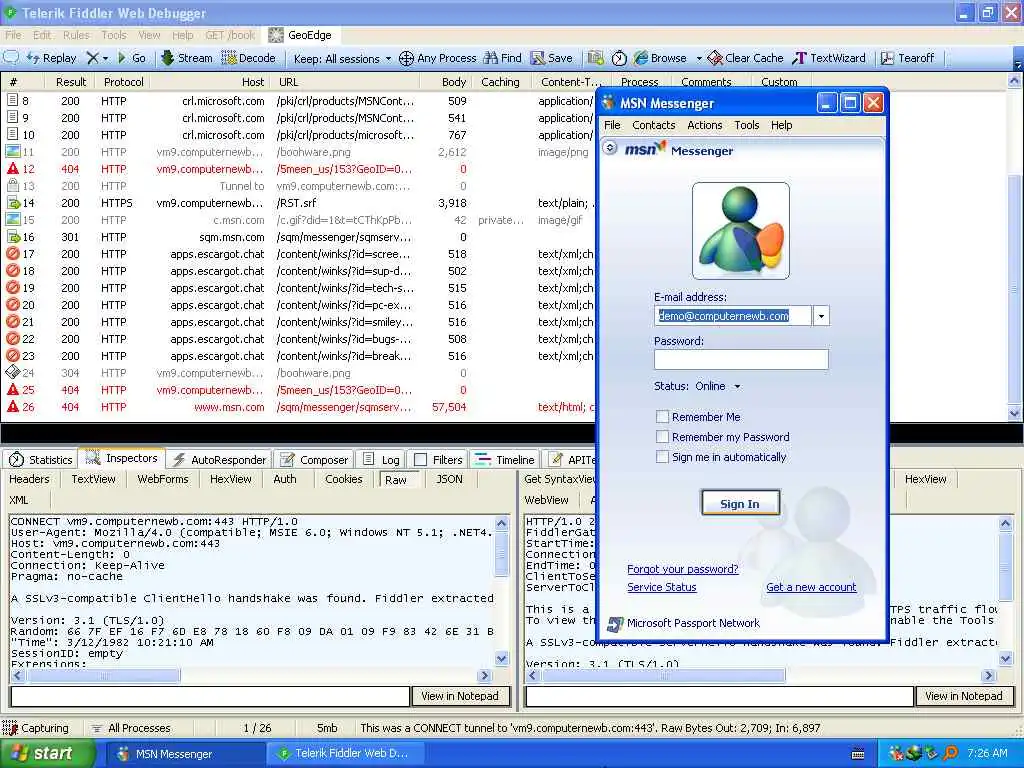Click the comment balloon icon in toolbar
The width and height of the screenshot is (1024, 768).
11,57
